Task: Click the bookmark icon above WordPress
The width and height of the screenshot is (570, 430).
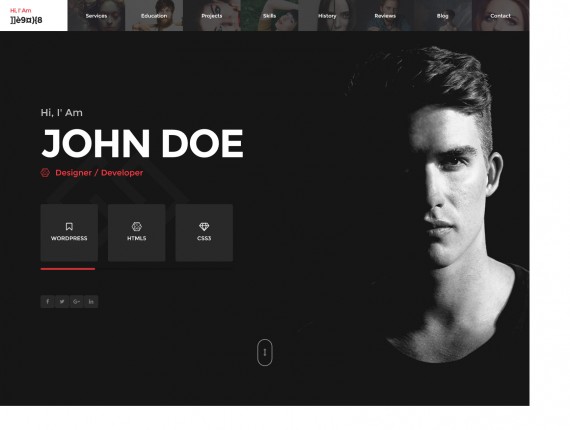Action: pos(69,226)
